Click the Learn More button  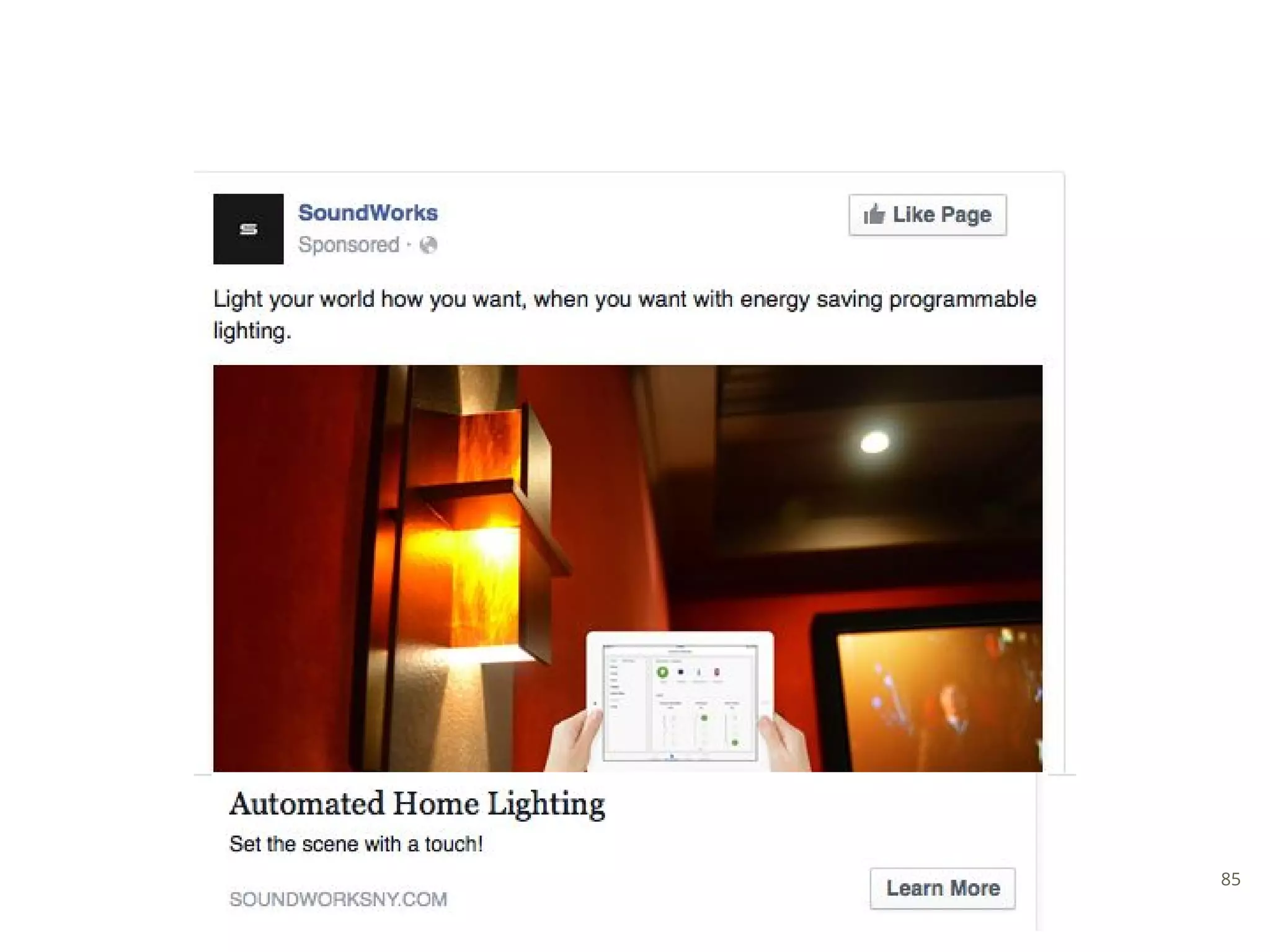click(943, 888)
